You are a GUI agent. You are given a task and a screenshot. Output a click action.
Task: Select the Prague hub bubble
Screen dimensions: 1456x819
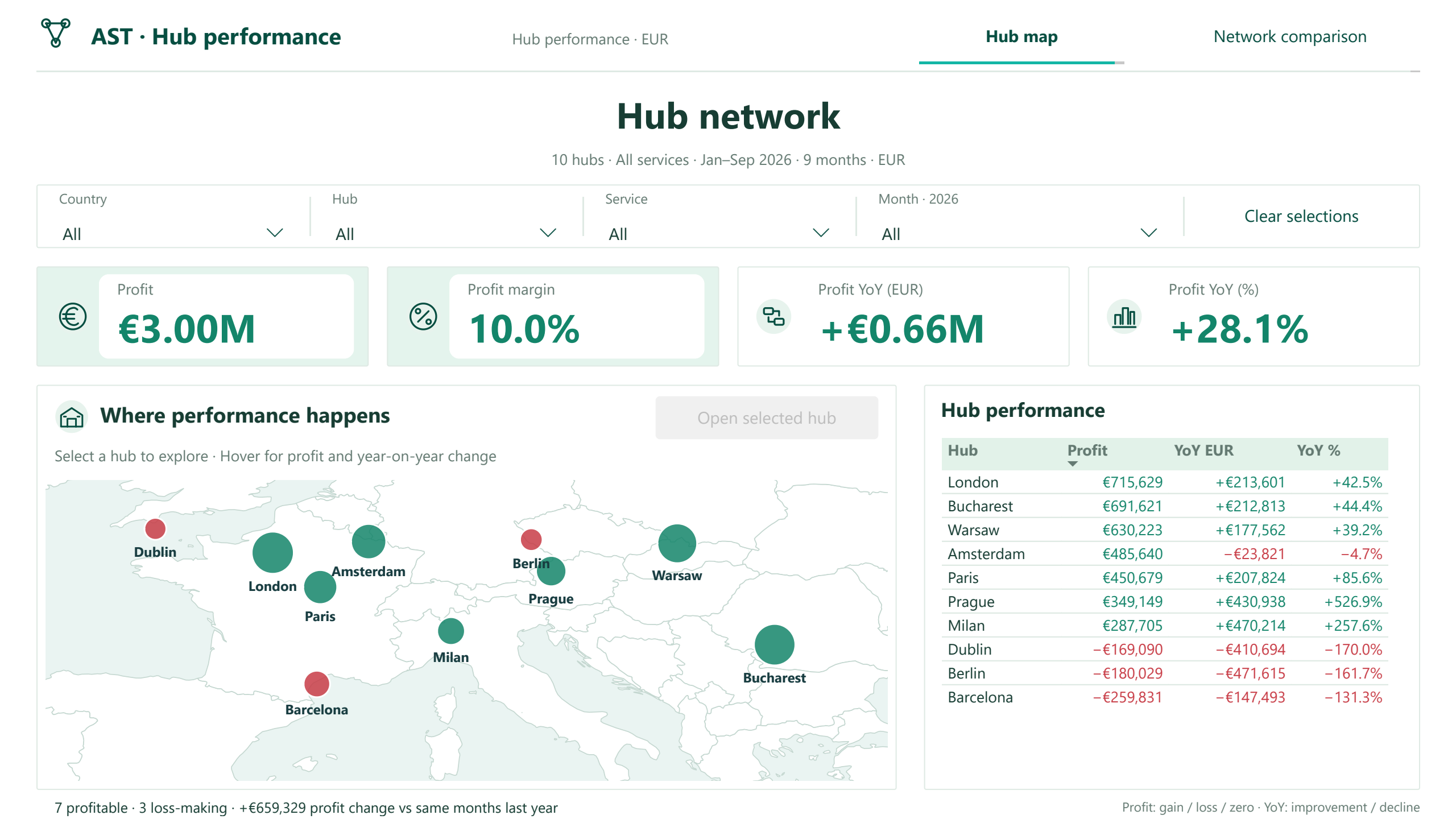(x=551, y=571)
